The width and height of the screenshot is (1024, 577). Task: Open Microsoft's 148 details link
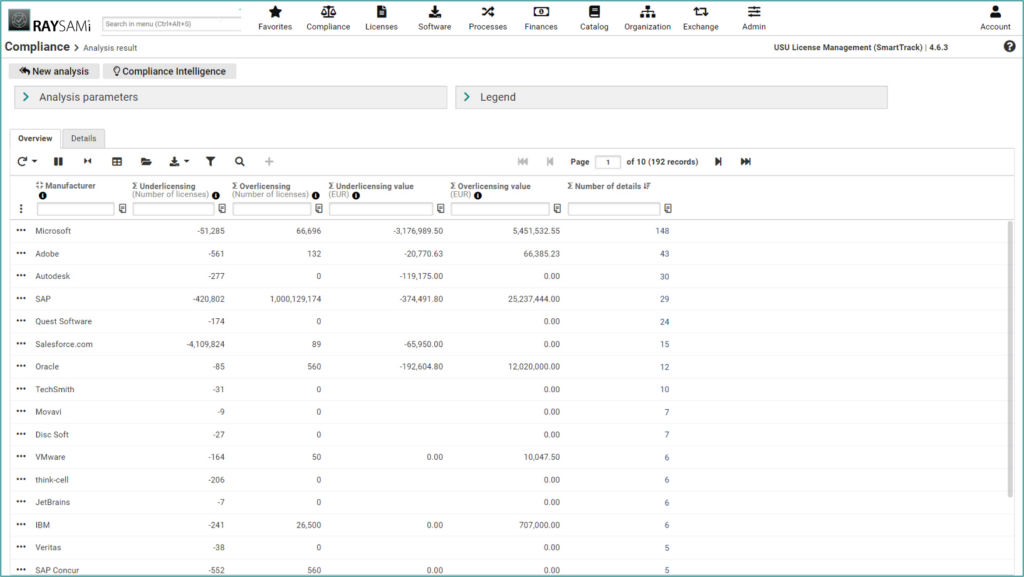662,231
